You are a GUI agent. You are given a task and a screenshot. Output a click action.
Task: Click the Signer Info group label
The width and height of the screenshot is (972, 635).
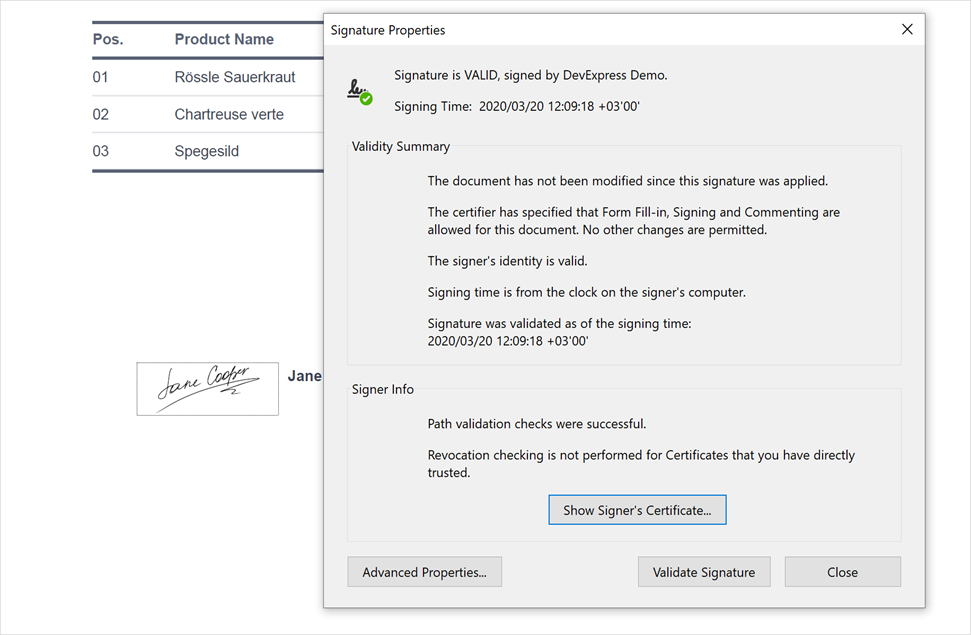tap(383, 389)
